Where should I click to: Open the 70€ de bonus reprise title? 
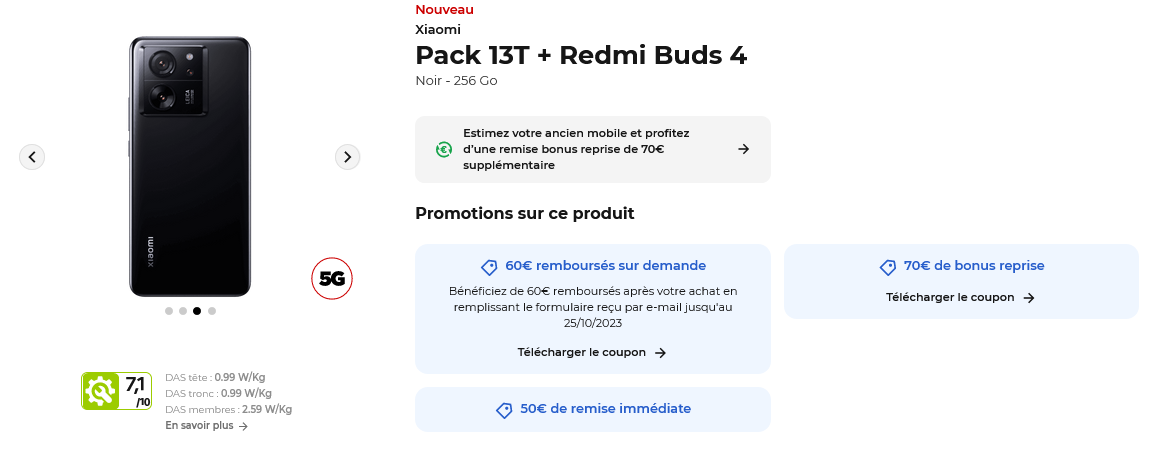(x=973, y=266)
